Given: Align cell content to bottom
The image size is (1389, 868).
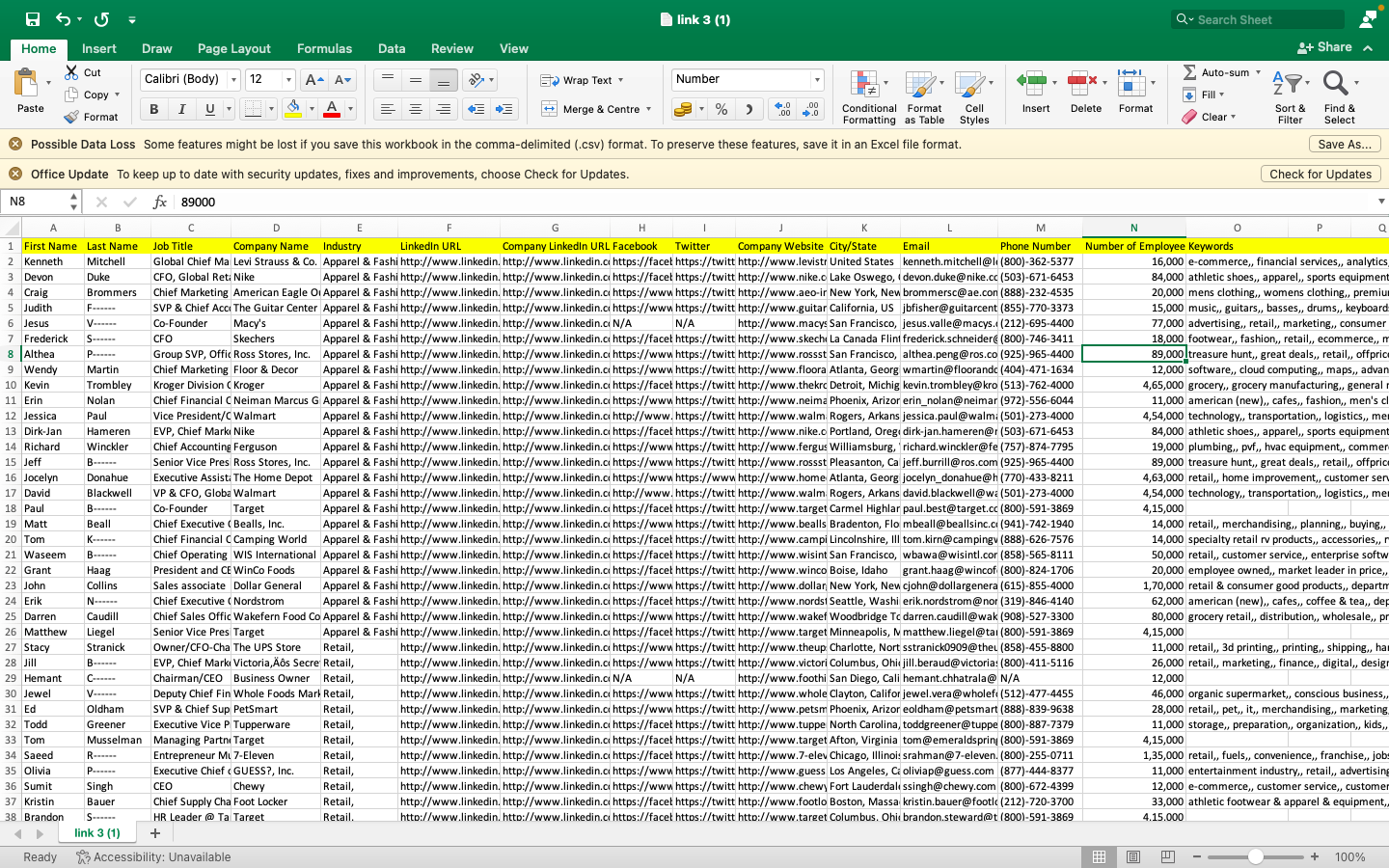Looking at the screenshot, I should pos(444,80).
